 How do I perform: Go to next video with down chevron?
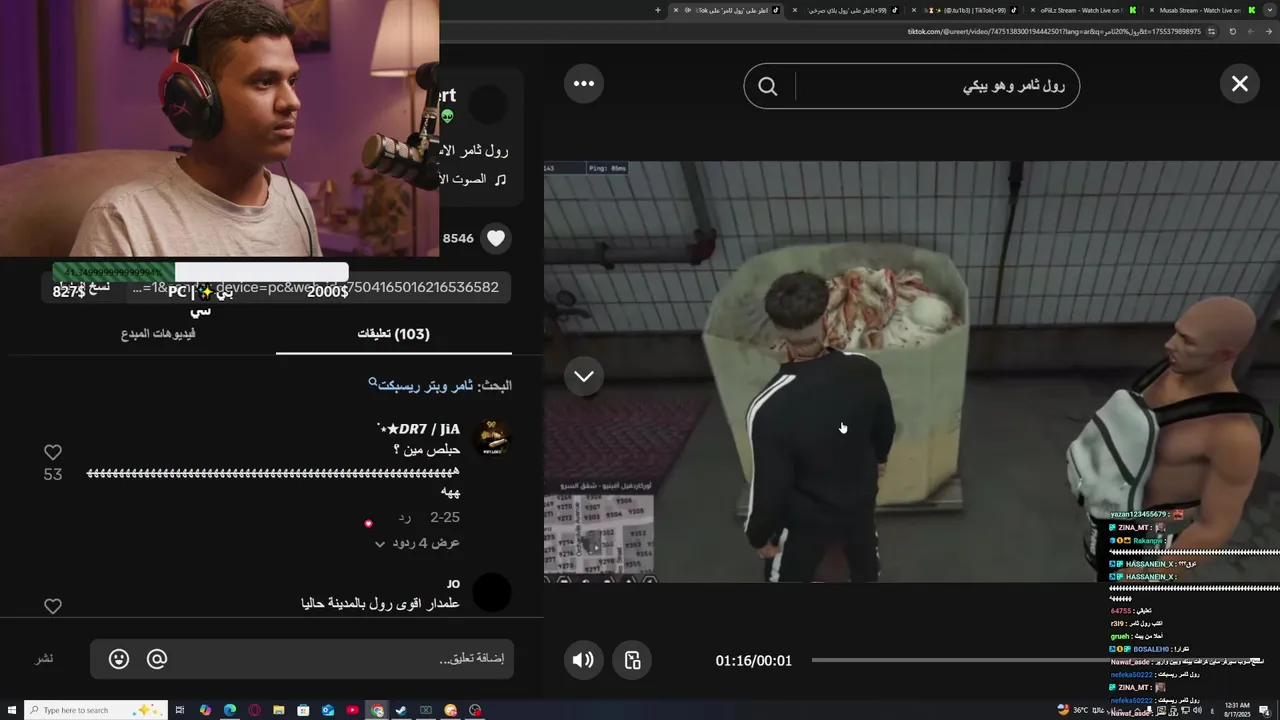[584, 376]
